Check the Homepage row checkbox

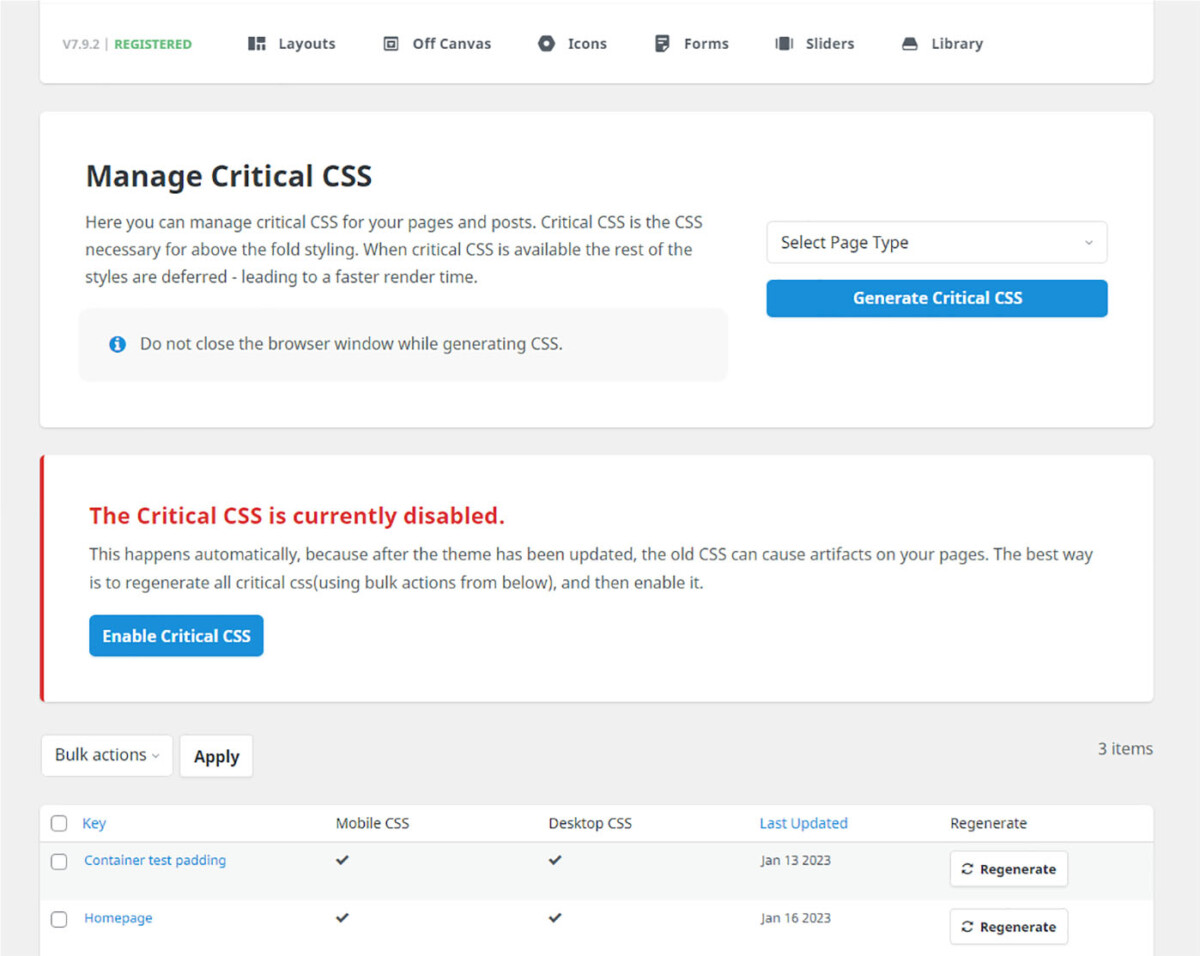(x=58, y=919)
